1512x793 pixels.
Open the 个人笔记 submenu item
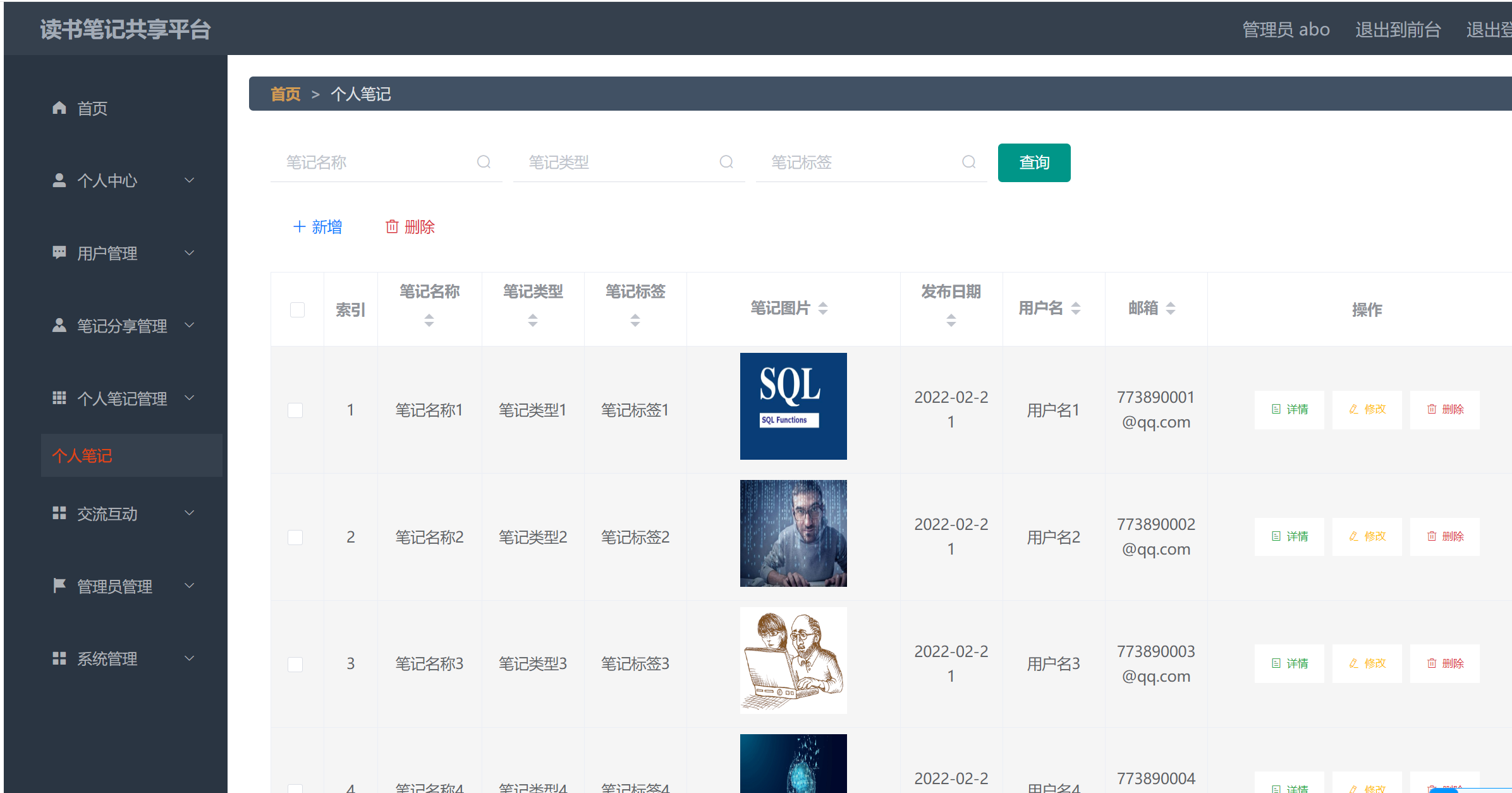click(x=82, y=455)
